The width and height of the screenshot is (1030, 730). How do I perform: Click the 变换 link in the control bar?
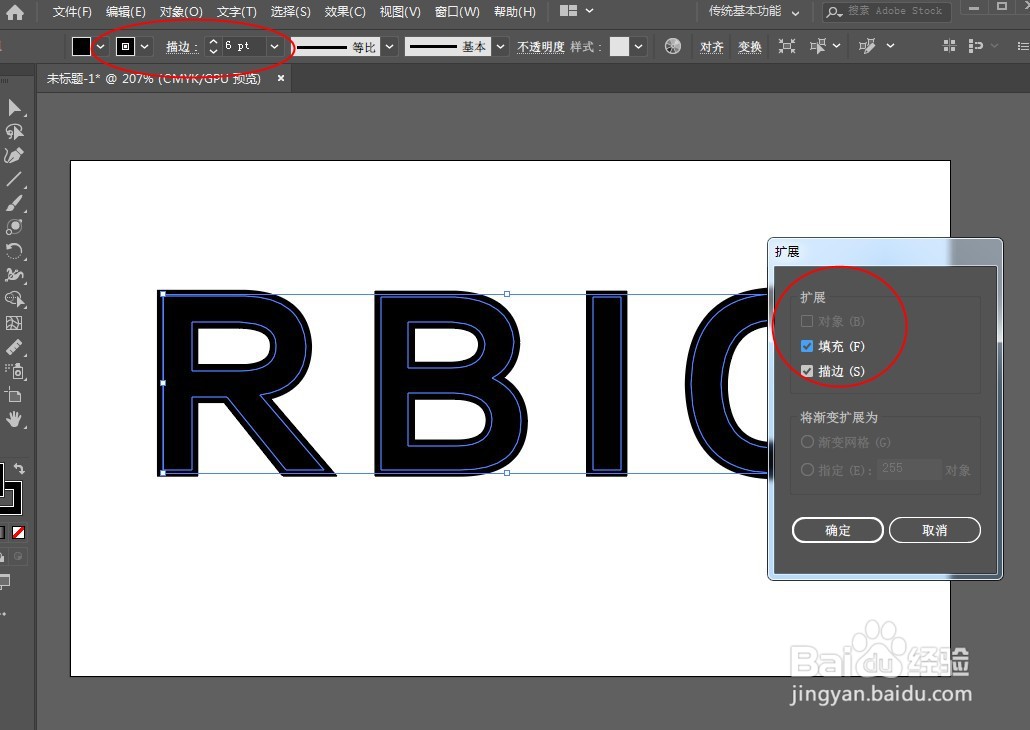click(x=750, y=47)
